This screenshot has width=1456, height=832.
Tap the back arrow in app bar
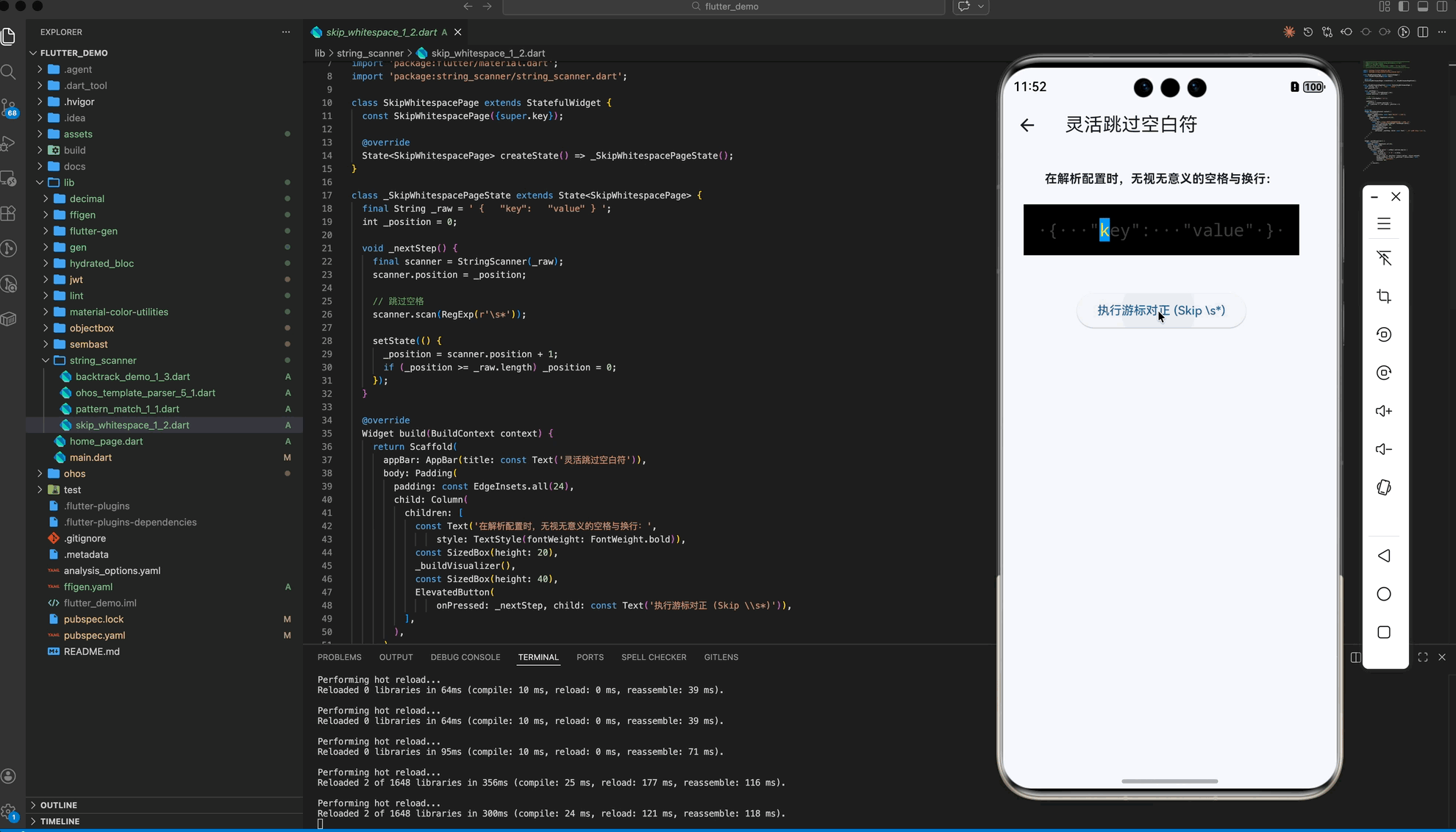(x=1027, y=126)
